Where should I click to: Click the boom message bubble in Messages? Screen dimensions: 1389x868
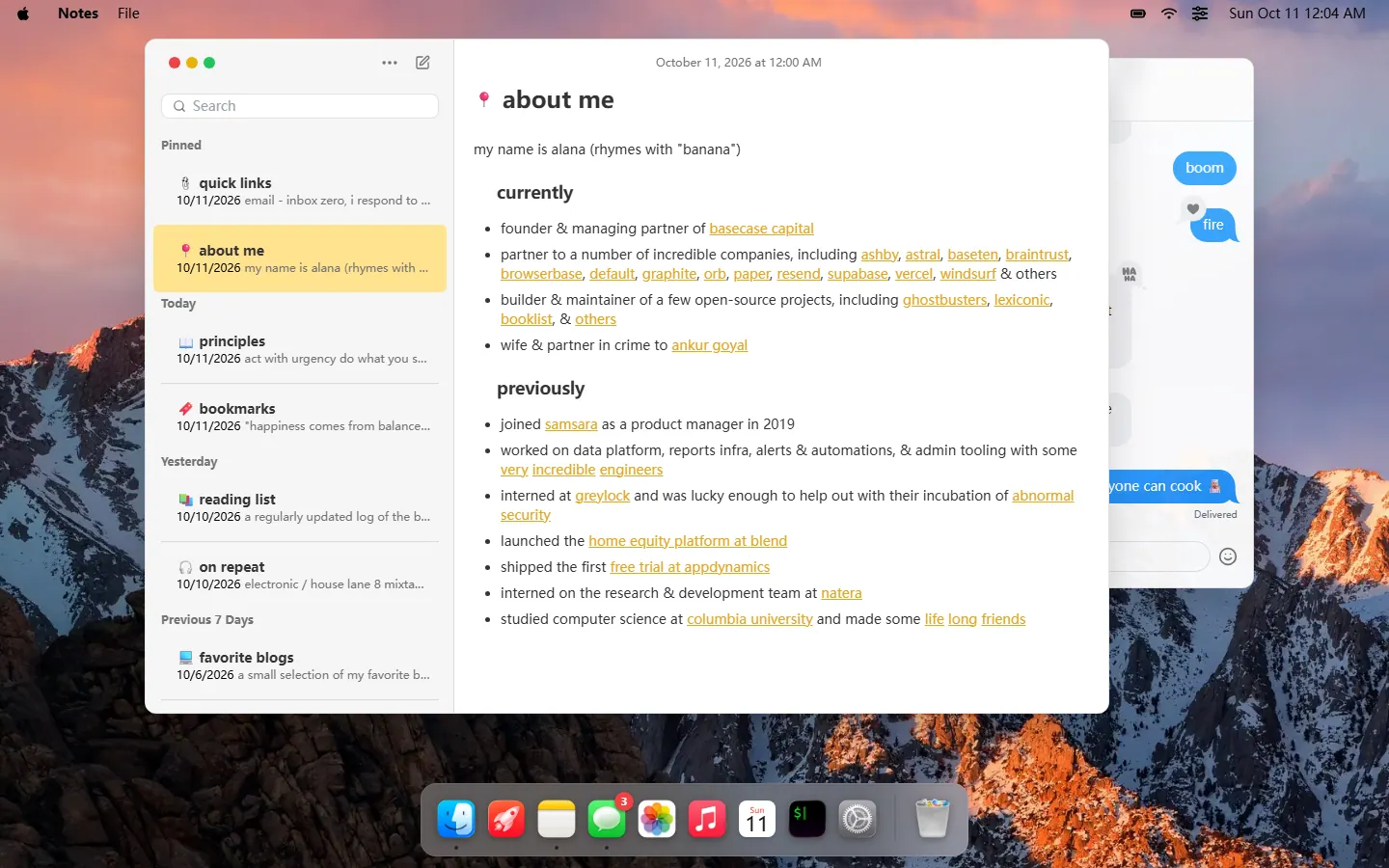coord(1204,168)
